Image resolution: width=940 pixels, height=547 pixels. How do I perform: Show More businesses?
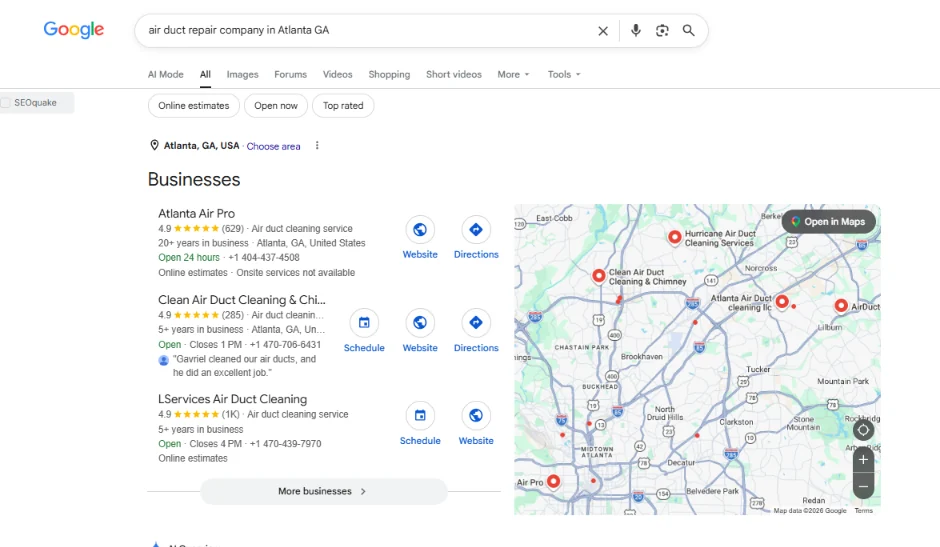[324, 491]
